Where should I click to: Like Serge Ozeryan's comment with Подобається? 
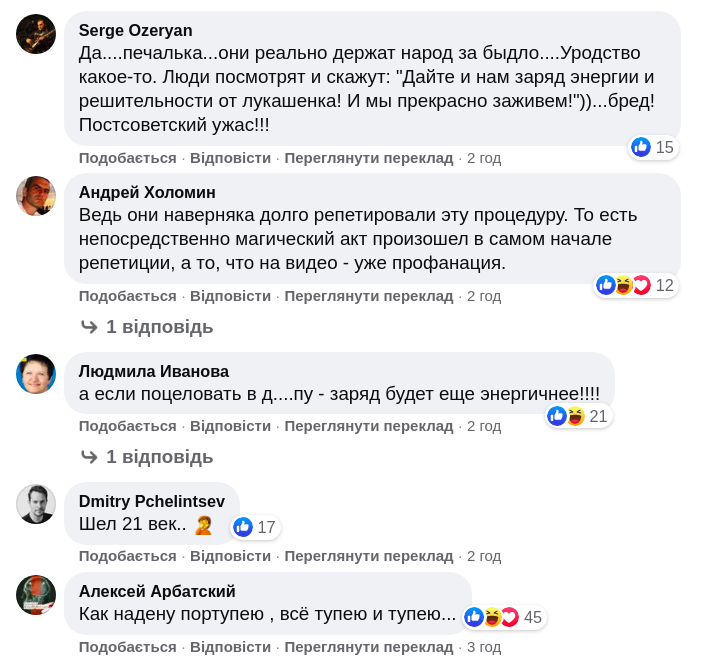click(x=127, y=158)
